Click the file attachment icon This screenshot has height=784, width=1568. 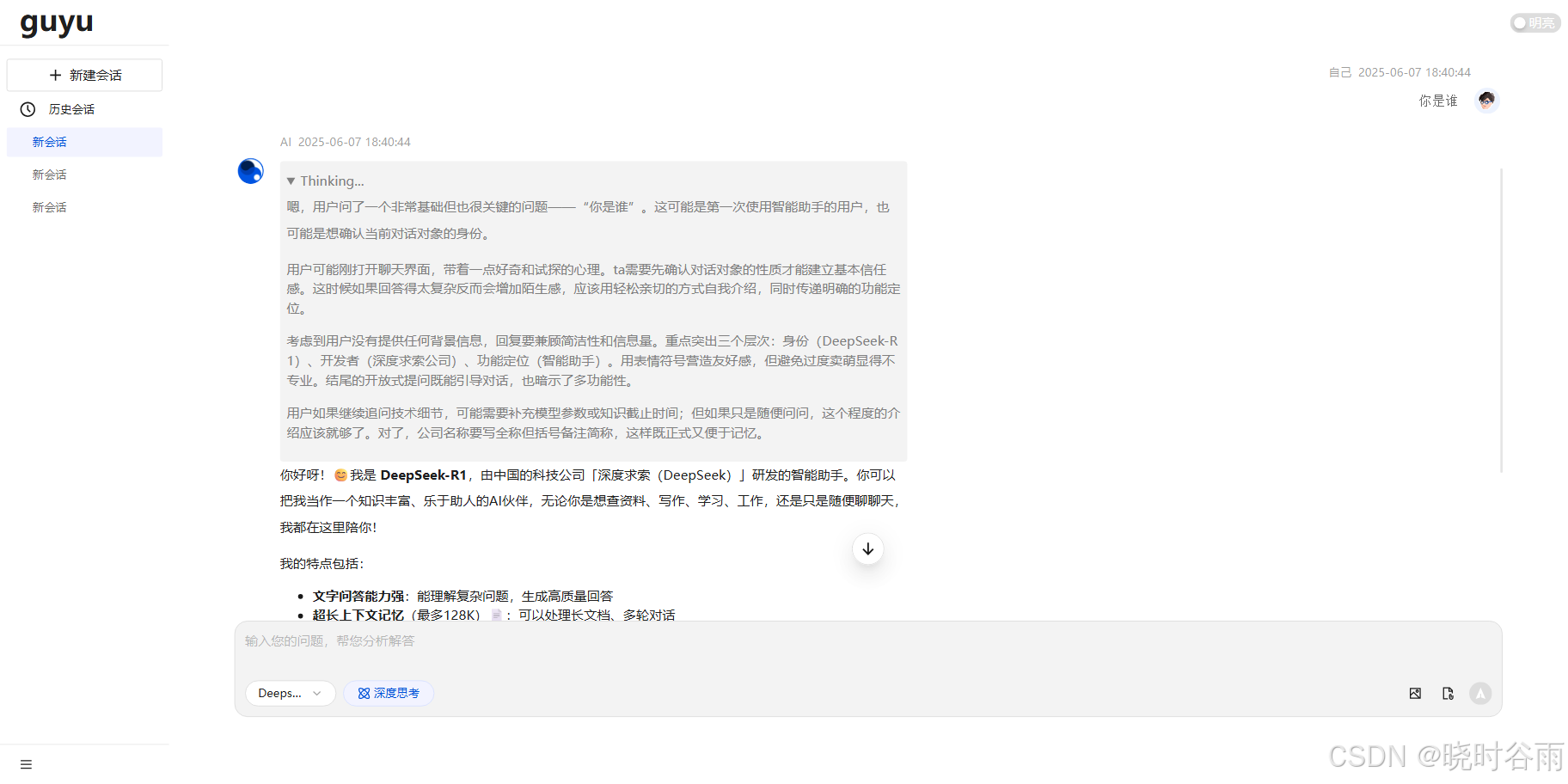1448,694
